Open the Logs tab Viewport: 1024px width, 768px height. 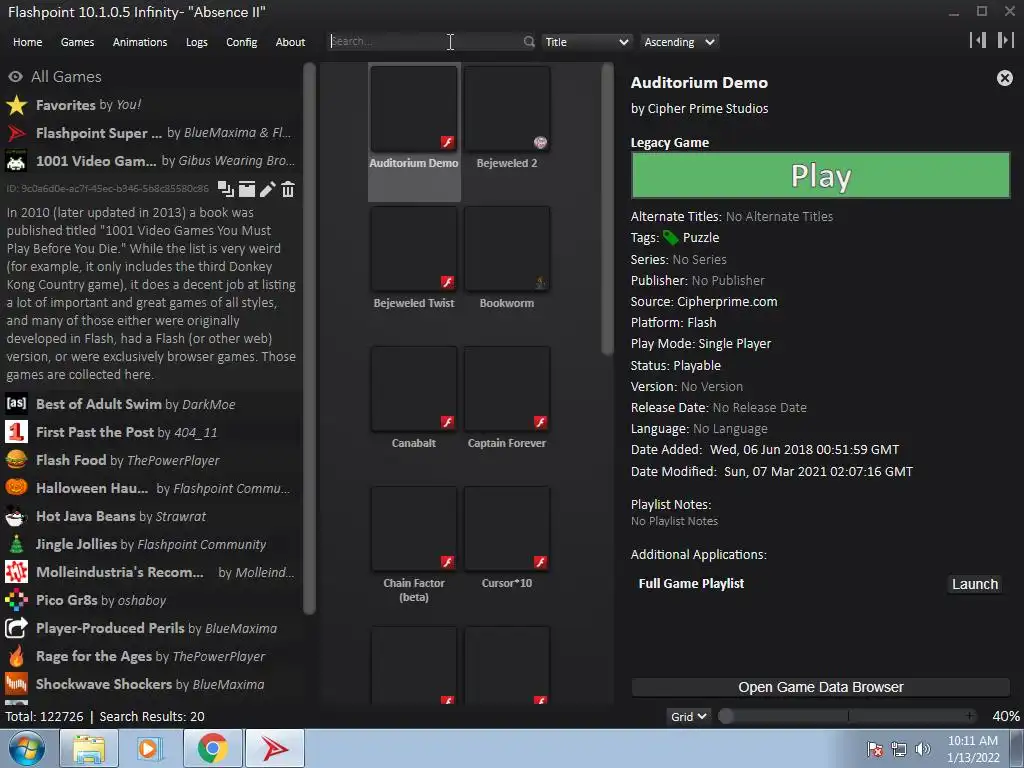(x=197, y=42)
